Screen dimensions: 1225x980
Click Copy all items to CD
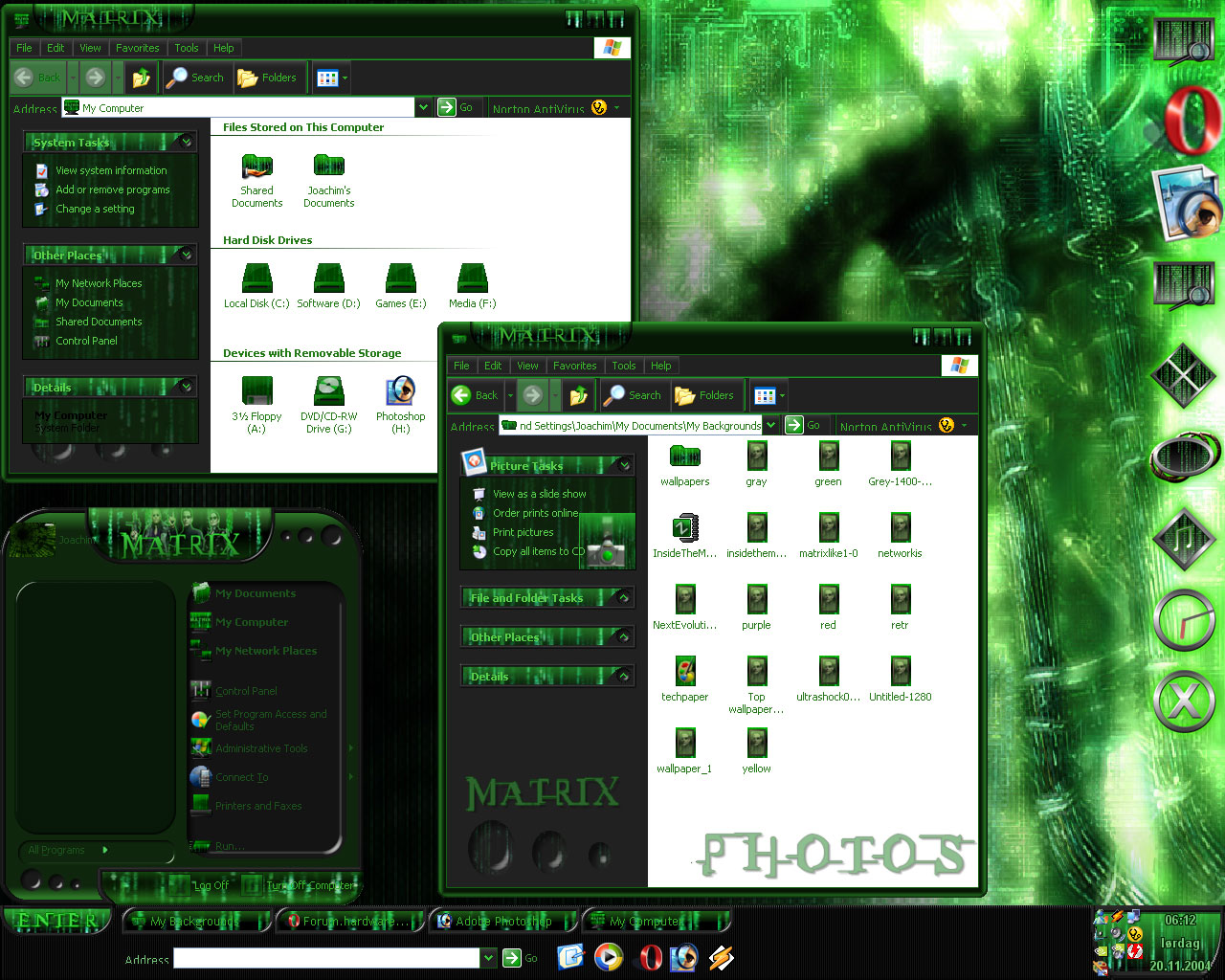[539, 551]
